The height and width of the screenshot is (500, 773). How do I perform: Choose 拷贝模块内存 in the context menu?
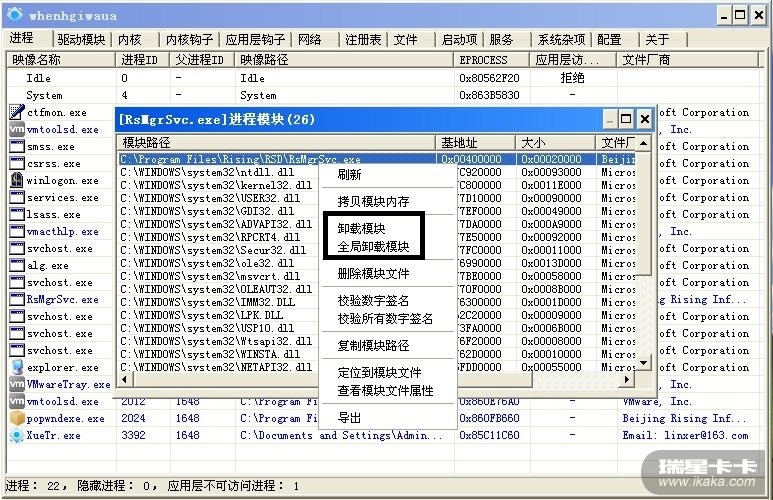[x=373, y=202]
